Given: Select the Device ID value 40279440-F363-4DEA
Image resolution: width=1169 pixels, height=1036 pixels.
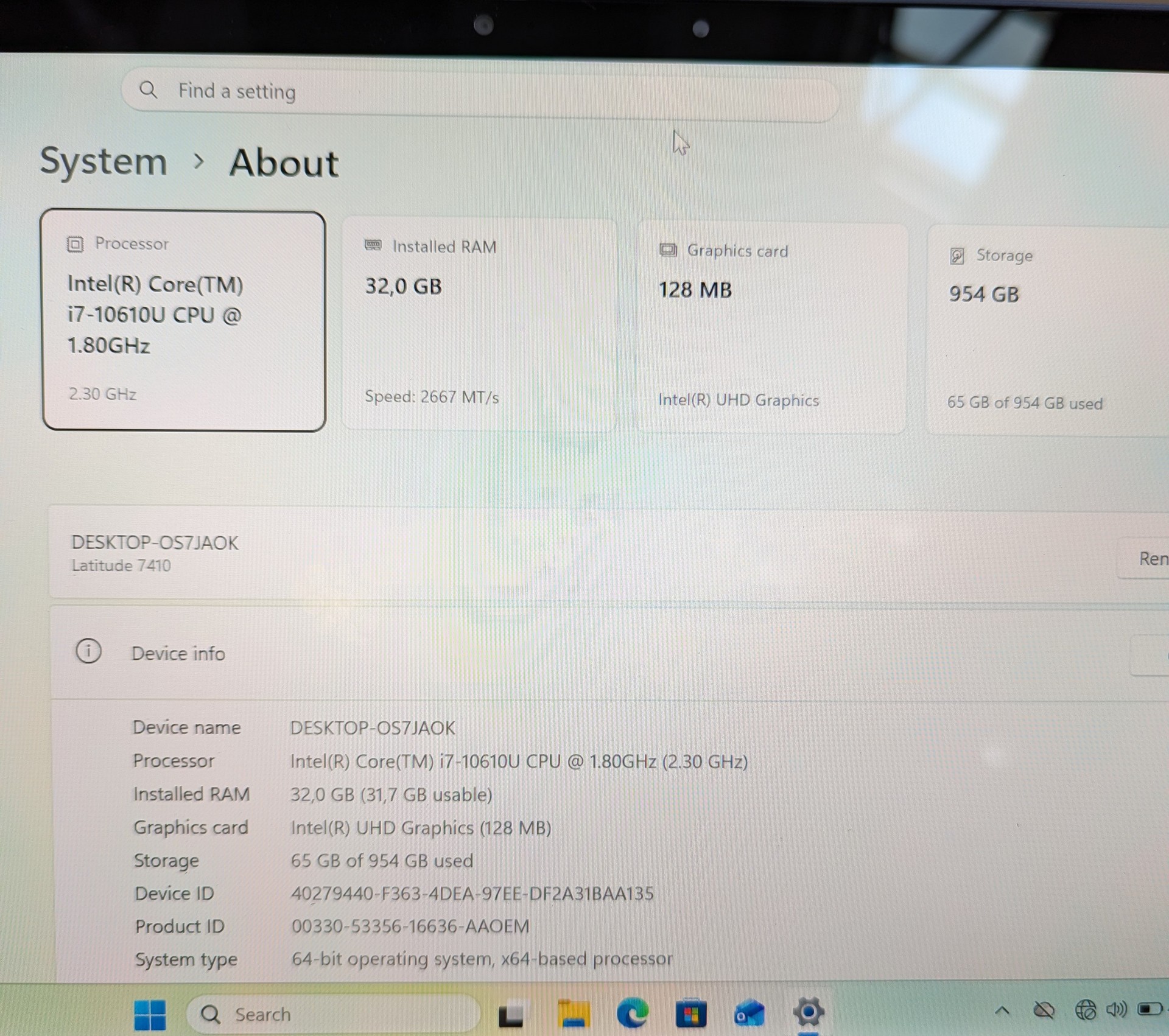Looking at the screenshot, I should coord(472,894).
